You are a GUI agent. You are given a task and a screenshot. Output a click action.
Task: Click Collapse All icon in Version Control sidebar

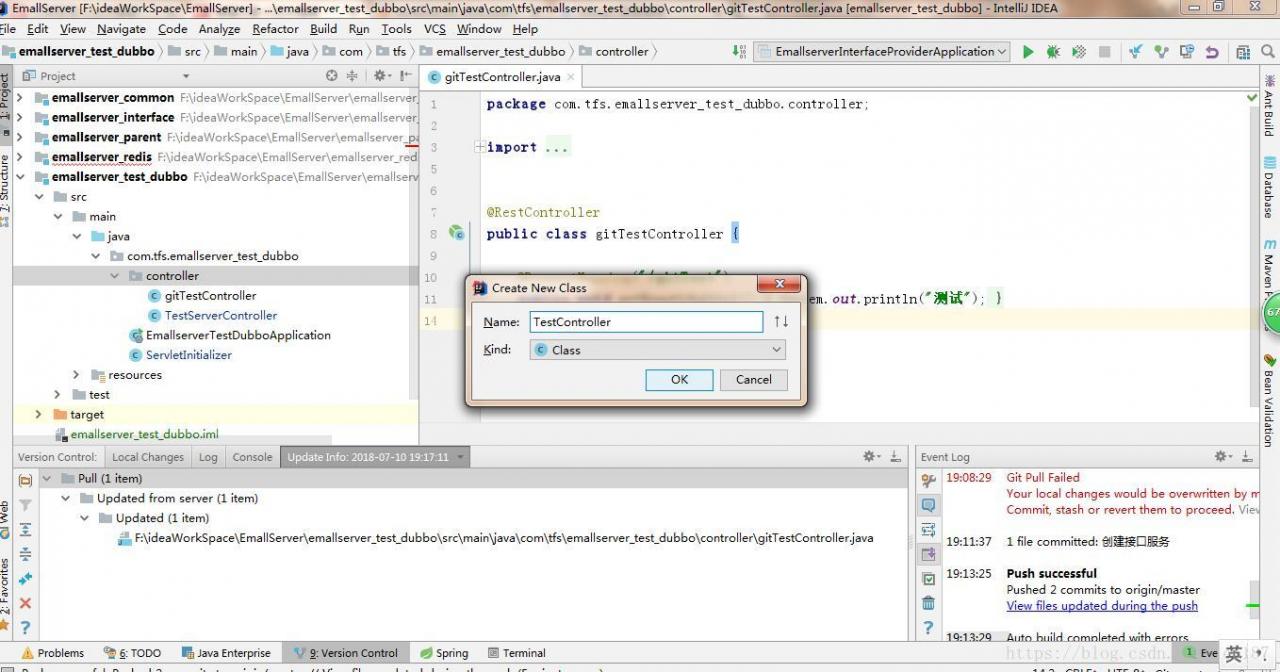tap(26, 554)
